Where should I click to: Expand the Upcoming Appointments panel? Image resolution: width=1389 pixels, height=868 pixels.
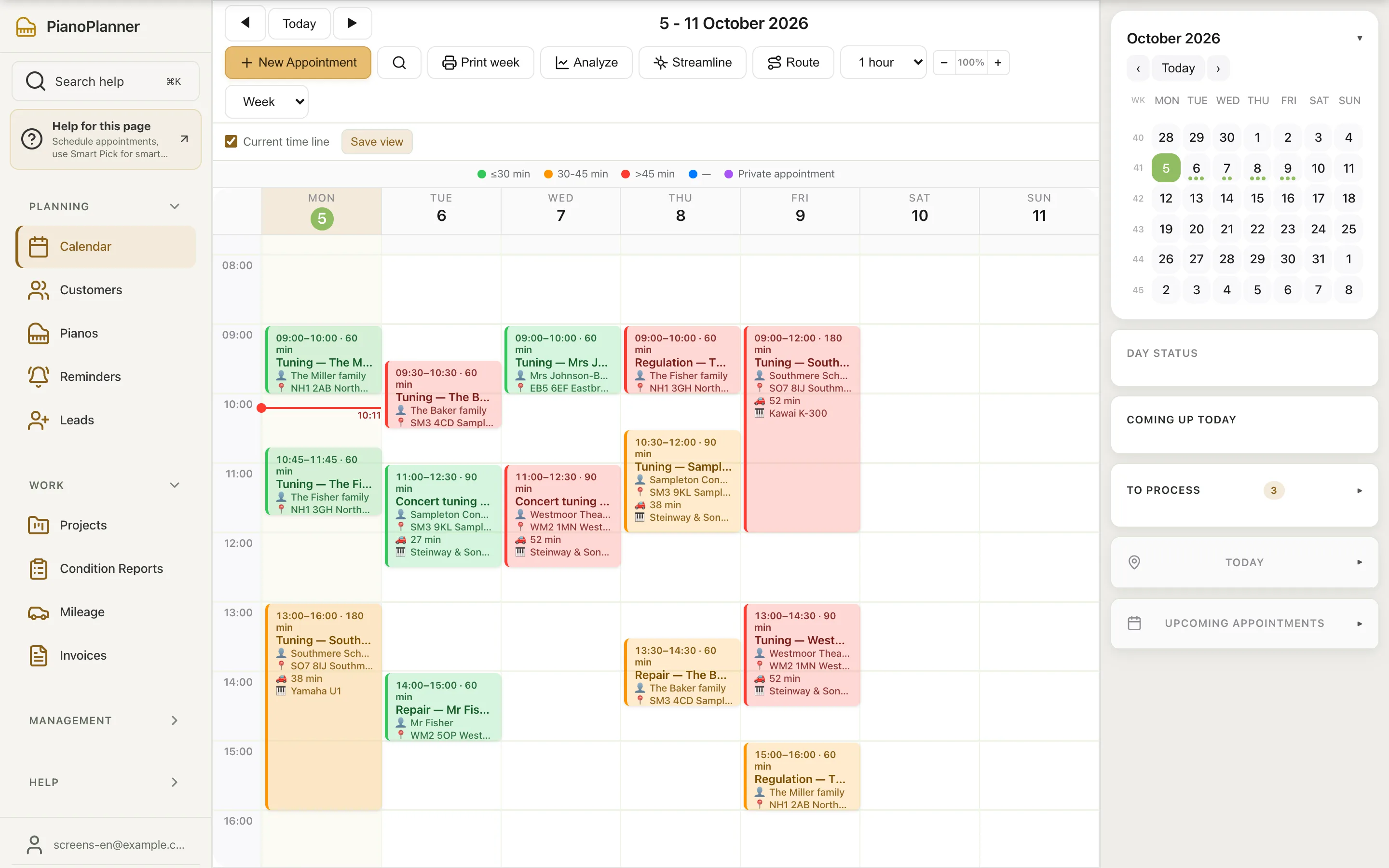point(1359,624)
